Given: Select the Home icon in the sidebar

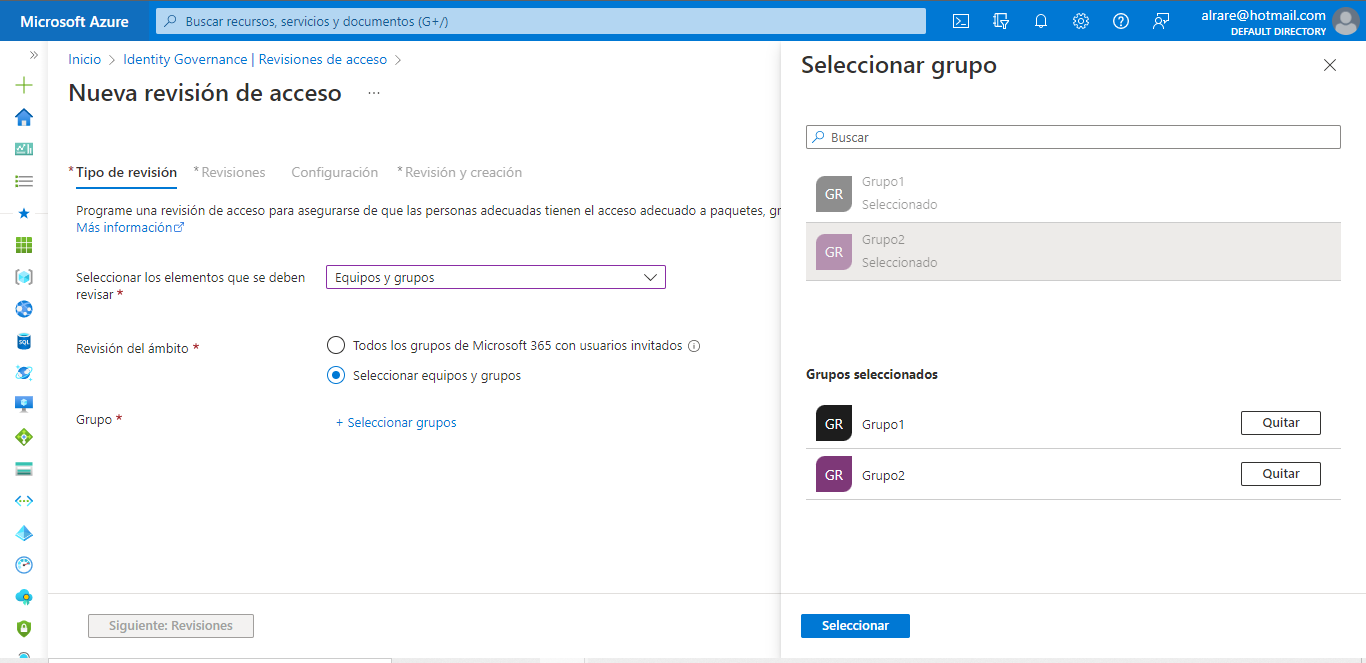Looking at the screenshot, I should (23, 117).
